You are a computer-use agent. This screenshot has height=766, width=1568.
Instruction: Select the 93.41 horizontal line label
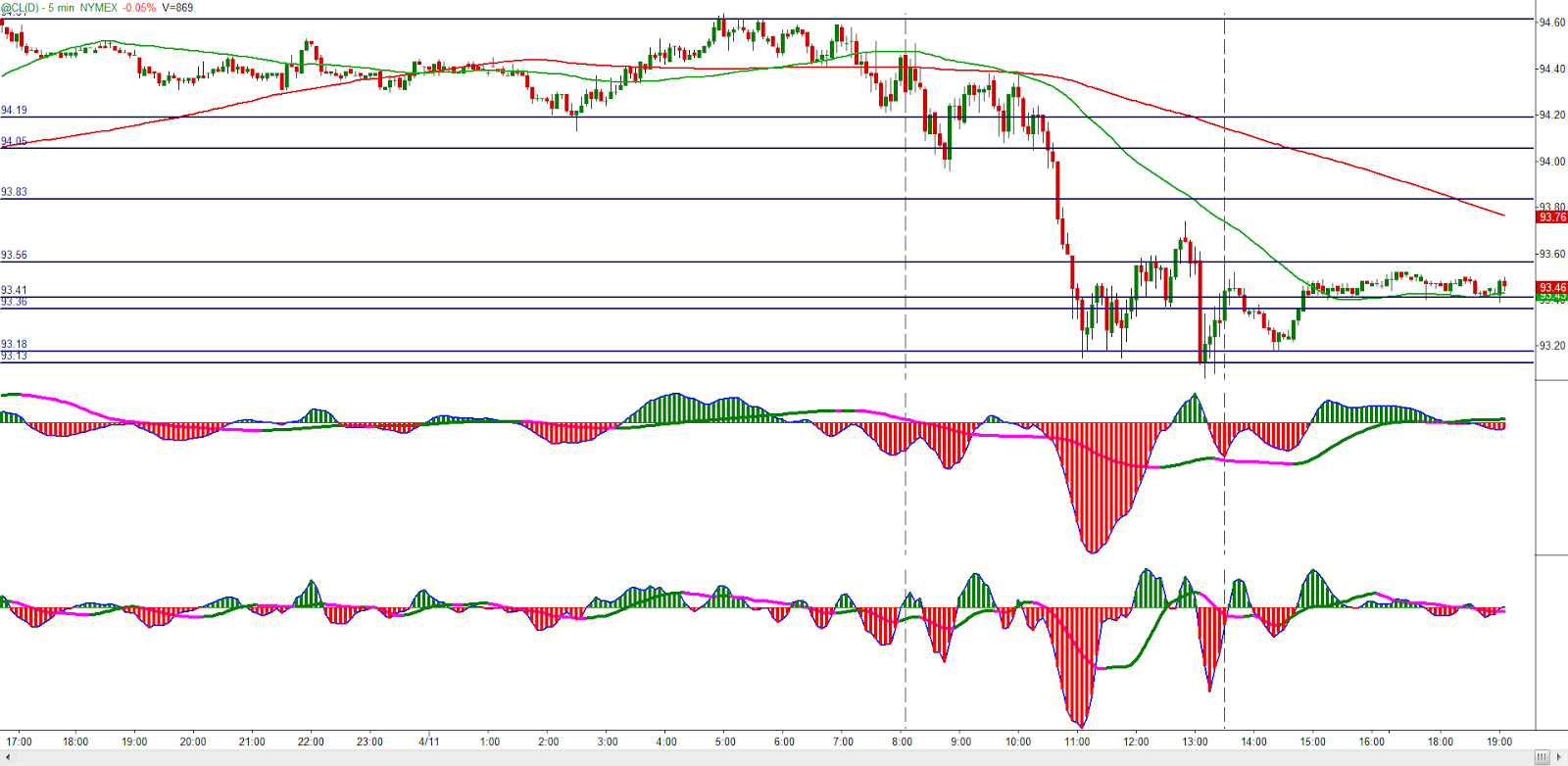coord(14,290)
